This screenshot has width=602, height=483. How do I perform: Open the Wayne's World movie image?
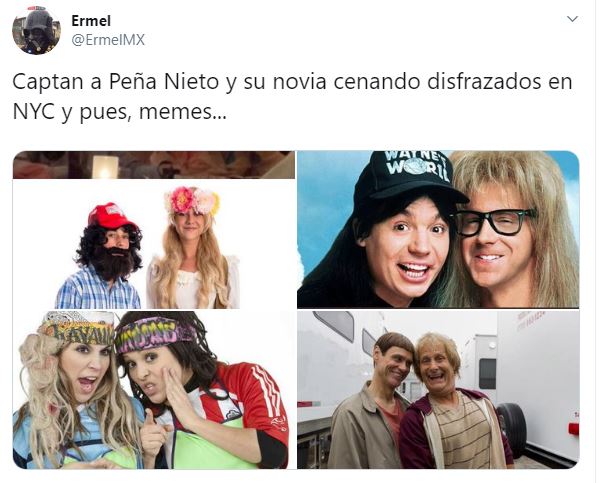pos(438,230)
